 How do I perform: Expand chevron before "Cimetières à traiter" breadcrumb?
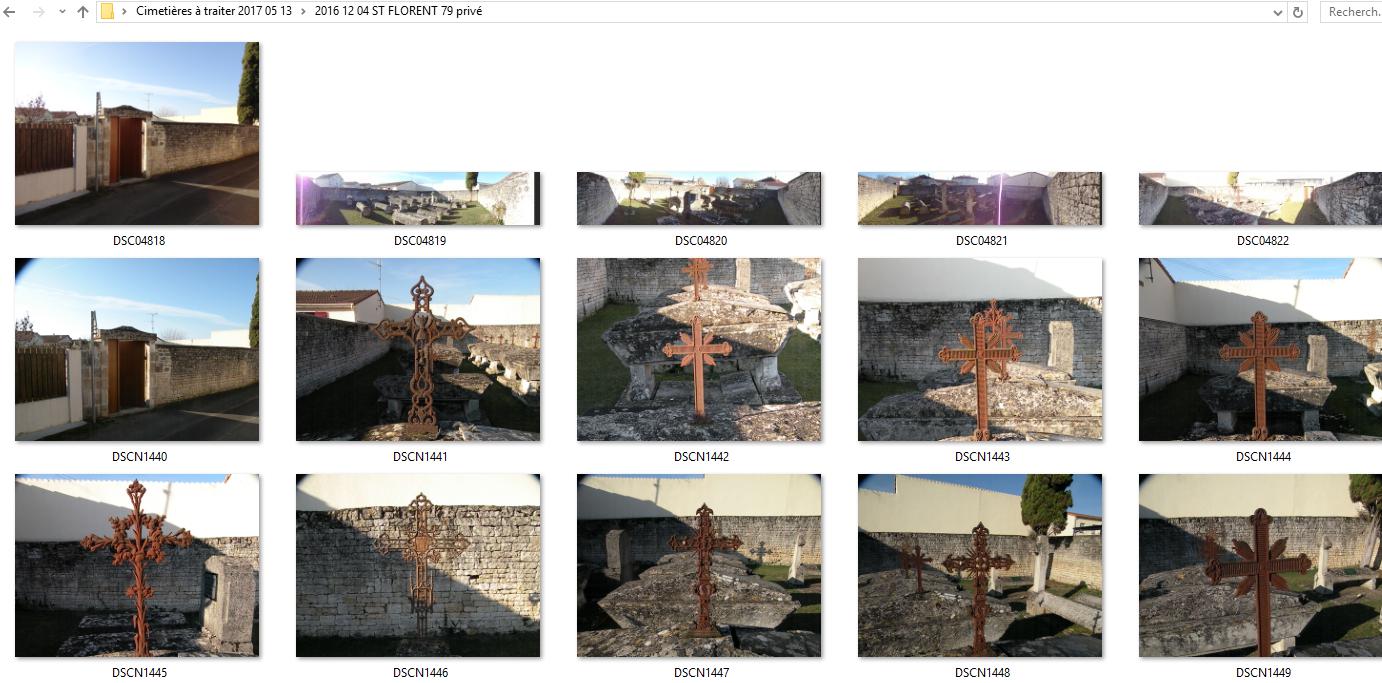coord(124,12)
